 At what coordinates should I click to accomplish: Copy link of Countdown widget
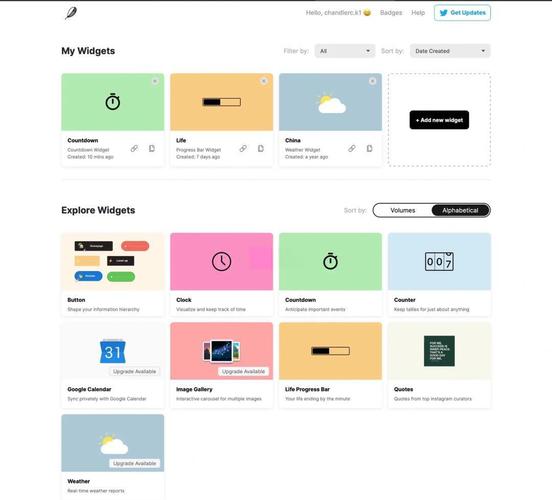(134, 149)
